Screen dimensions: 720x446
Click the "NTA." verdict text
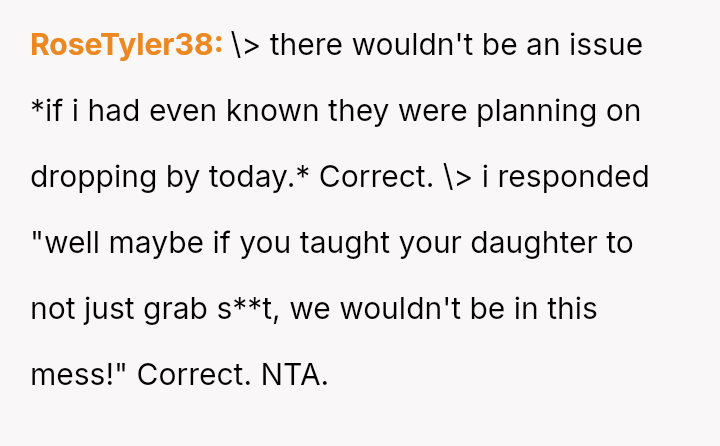295,375
